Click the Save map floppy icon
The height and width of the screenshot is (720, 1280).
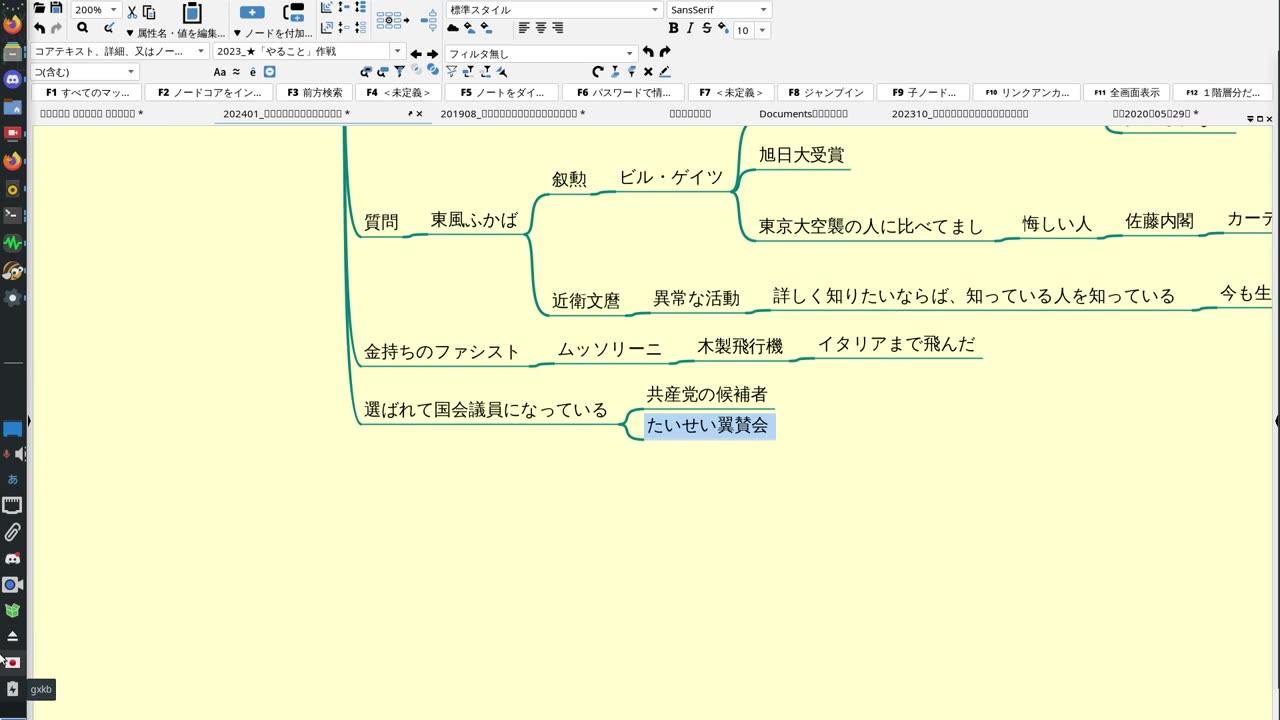point(57,8)
